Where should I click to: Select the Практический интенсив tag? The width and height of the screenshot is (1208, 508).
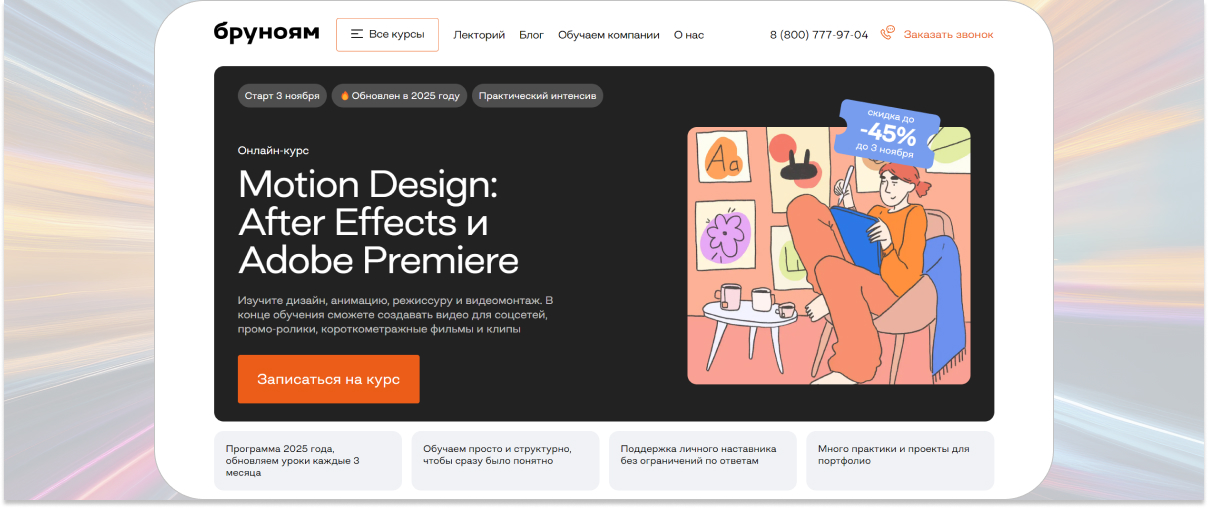coord(537,96)
